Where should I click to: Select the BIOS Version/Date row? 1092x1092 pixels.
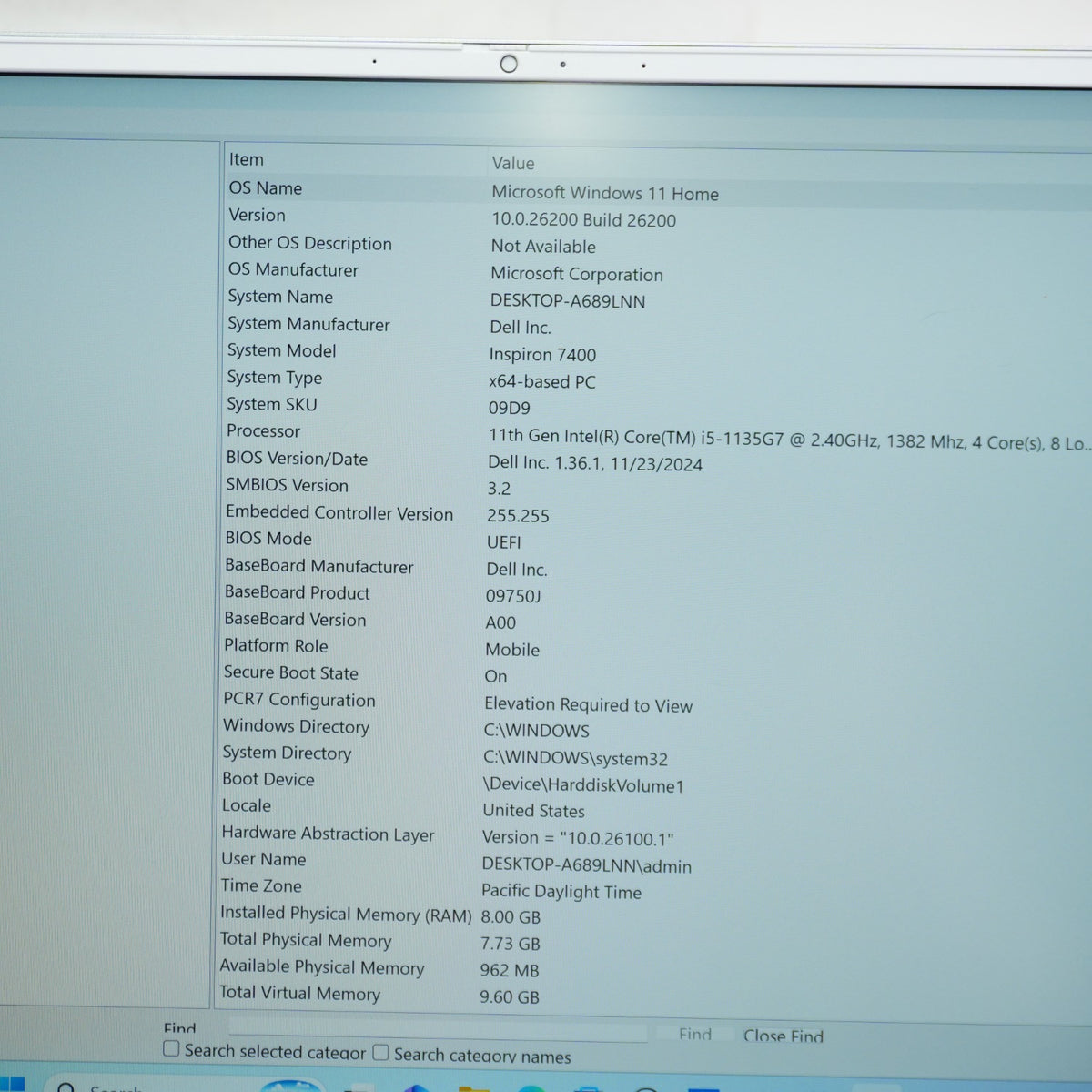coord(657,461)
